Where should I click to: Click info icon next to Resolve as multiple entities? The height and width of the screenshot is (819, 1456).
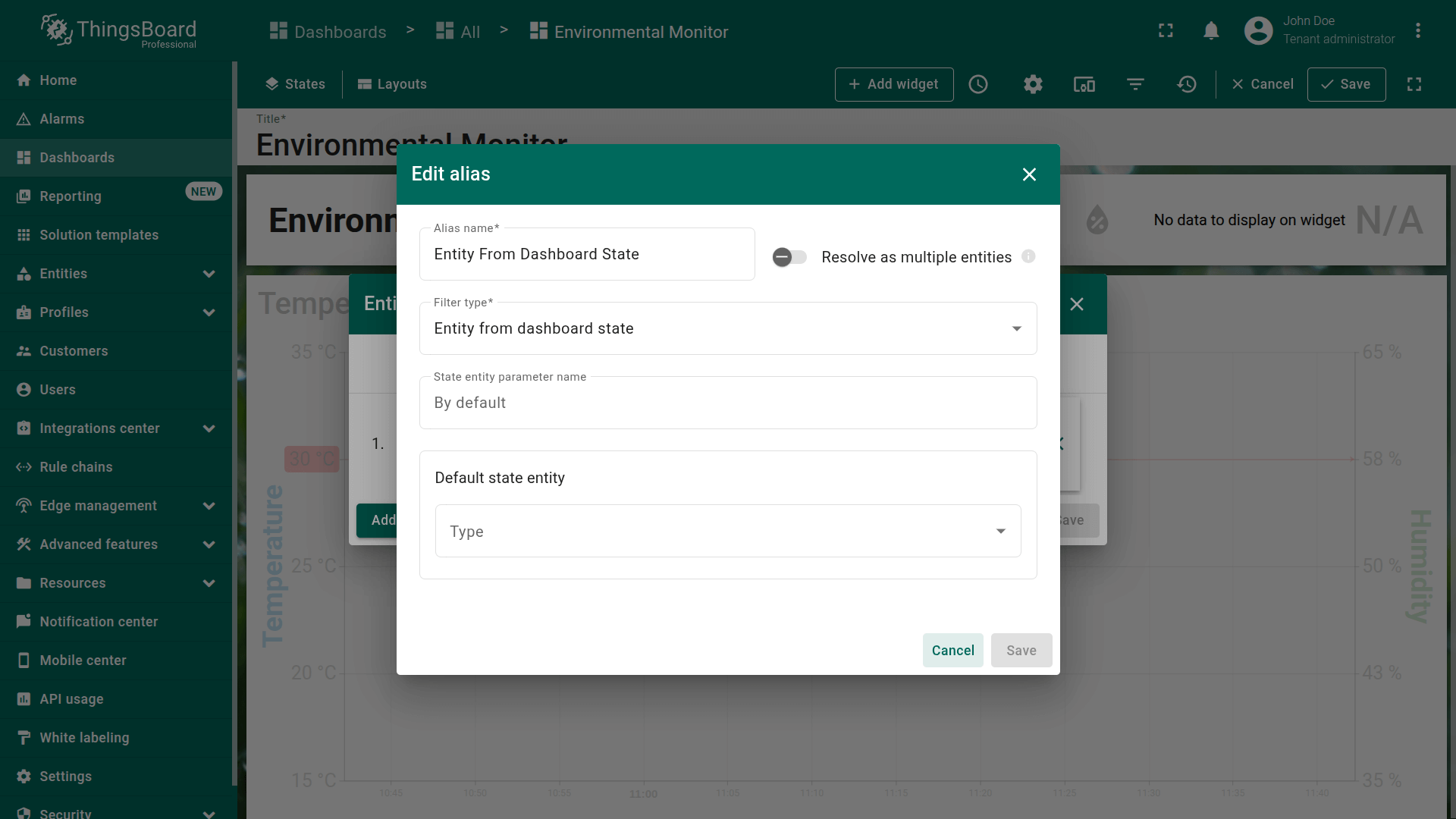click(x=1028, y=256)
